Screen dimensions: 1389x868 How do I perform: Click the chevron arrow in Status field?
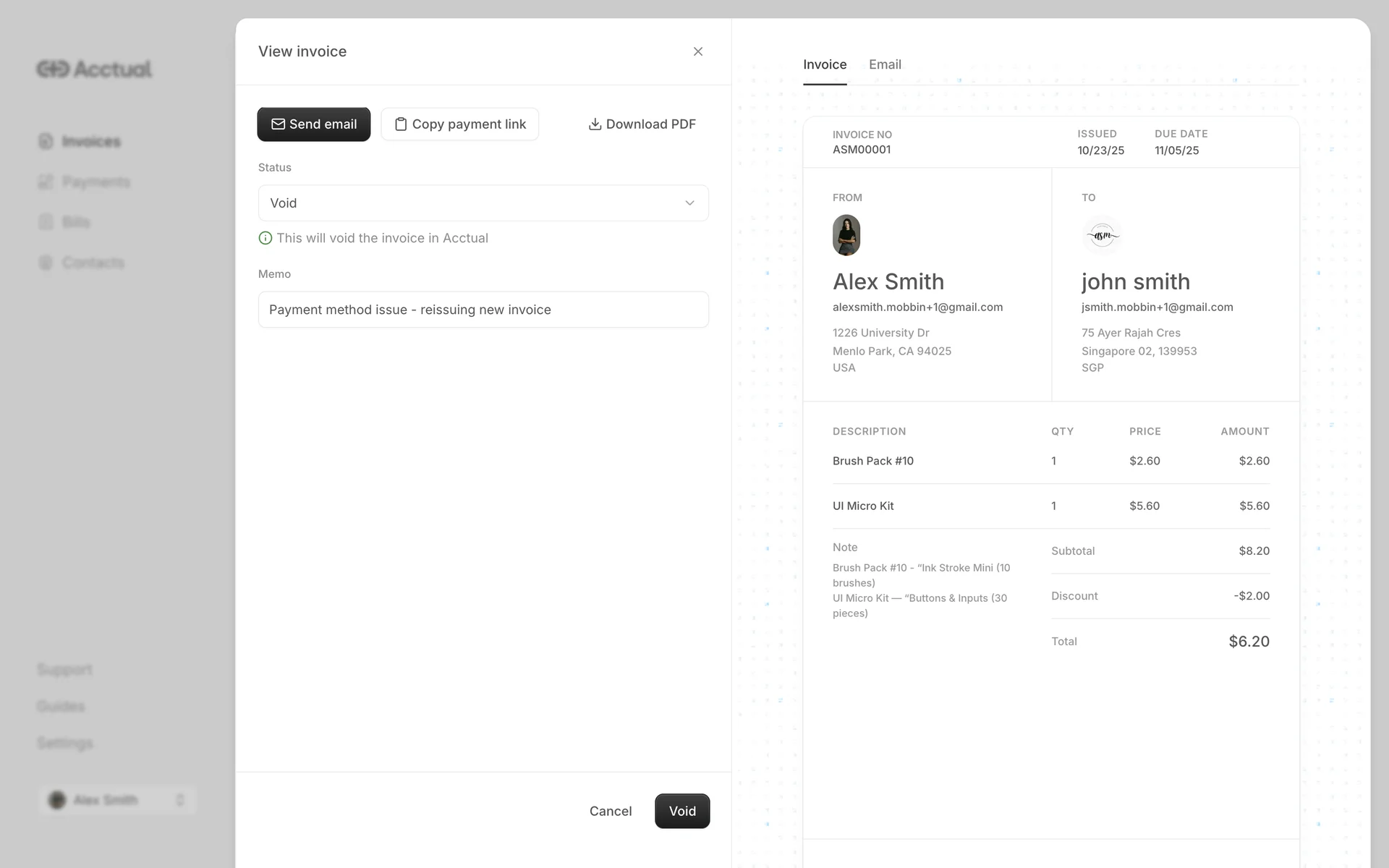point(689,203)
